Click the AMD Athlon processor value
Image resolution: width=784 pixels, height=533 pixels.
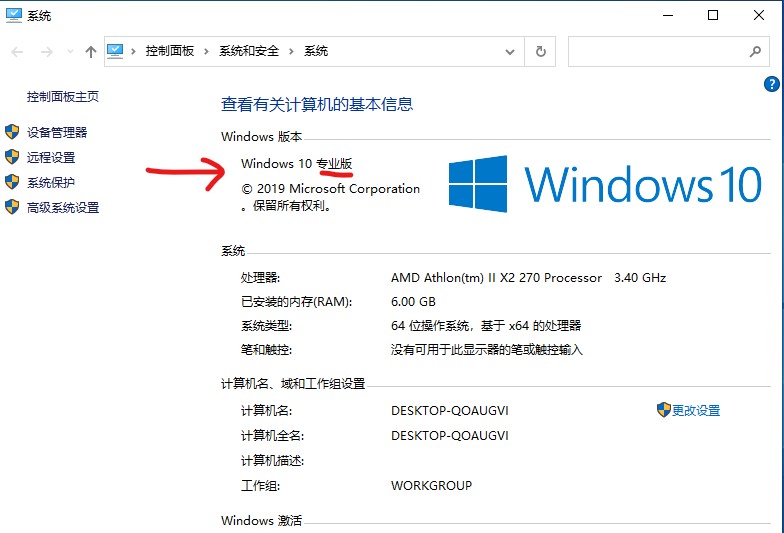[x=528, y=278]
